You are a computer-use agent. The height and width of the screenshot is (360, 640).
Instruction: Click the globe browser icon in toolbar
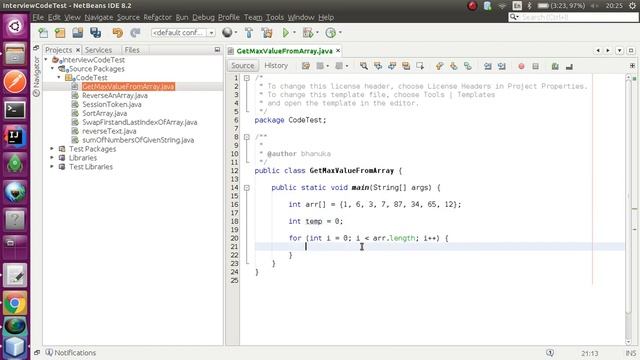coord(227,33)
